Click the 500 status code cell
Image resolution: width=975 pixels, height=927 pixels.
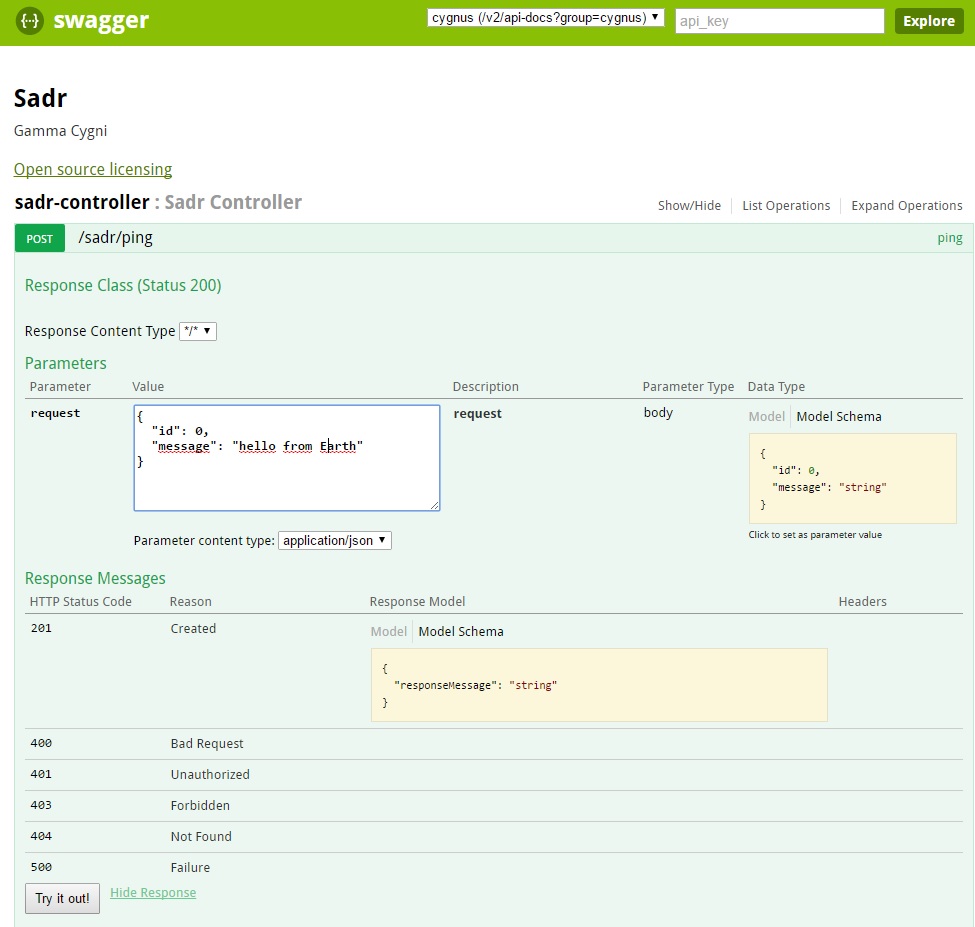[x=41, y=867]
